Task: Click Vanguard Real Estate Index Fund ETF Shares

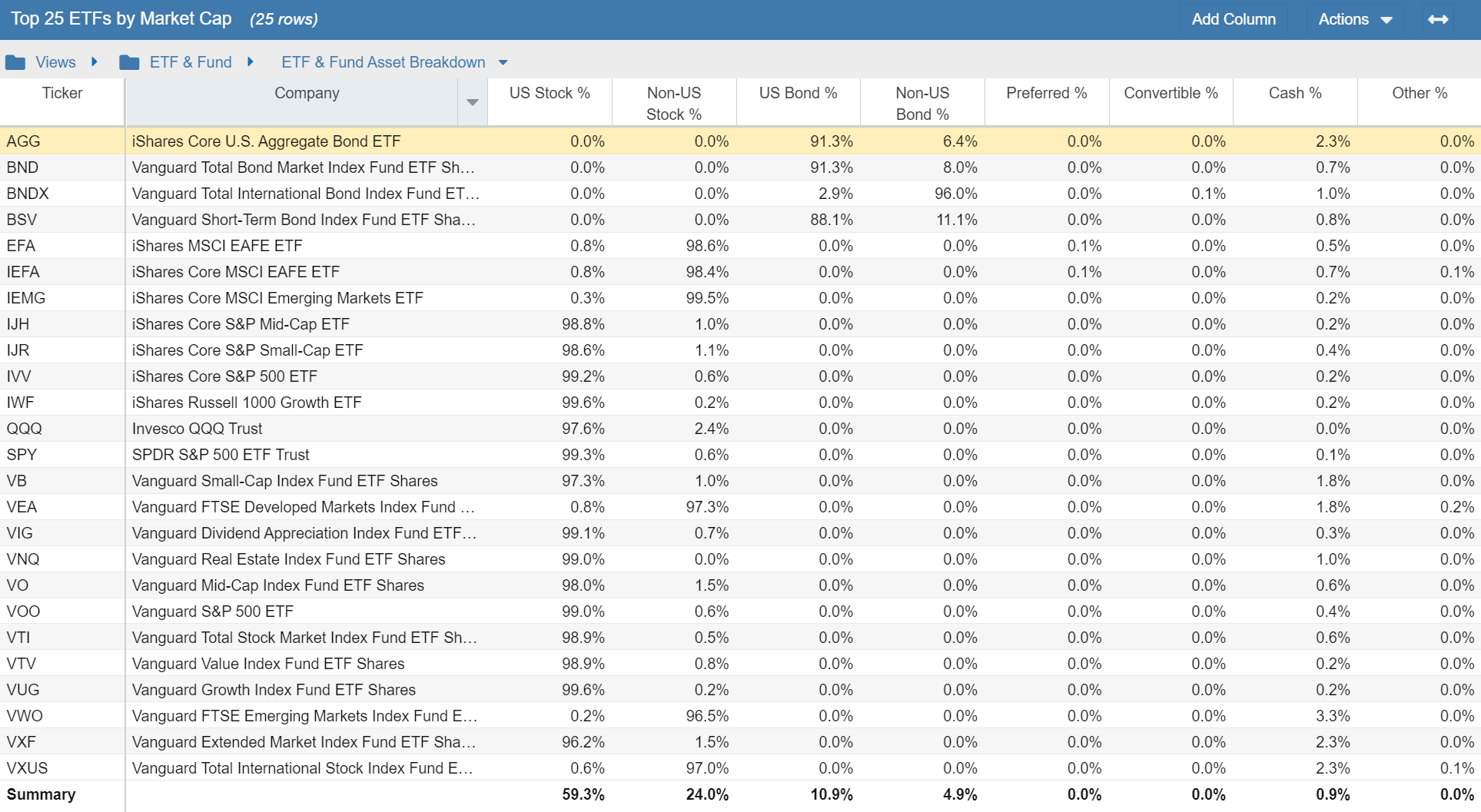Action: click(x=289, y=559)
